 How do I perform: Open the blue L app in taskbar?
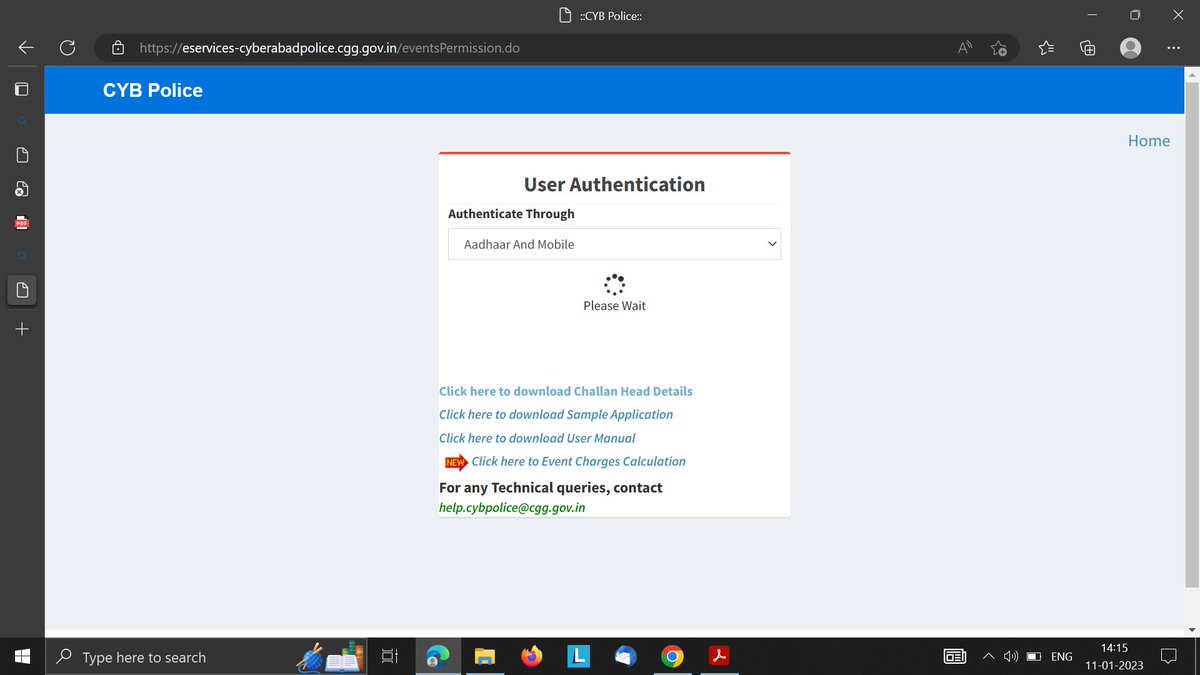pyautogui.click(x=579, y=657)
